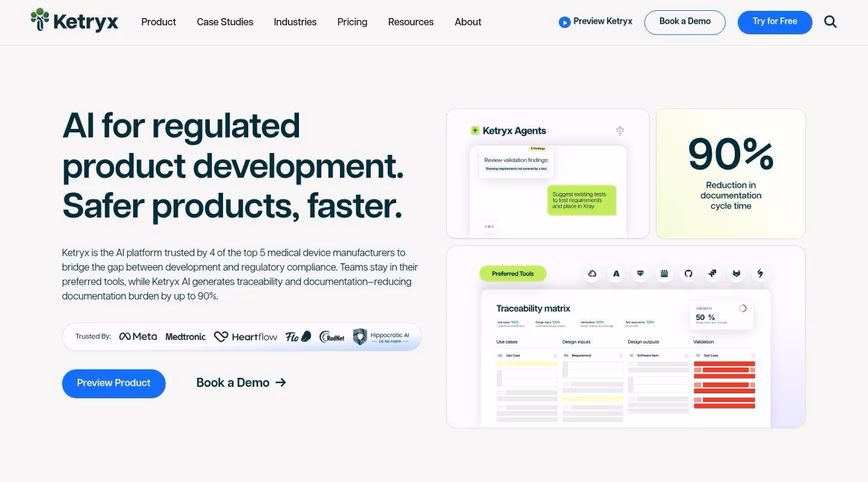The image size is (868, 482).
Task: Click the validation progress ring icon
Action: 742,308
